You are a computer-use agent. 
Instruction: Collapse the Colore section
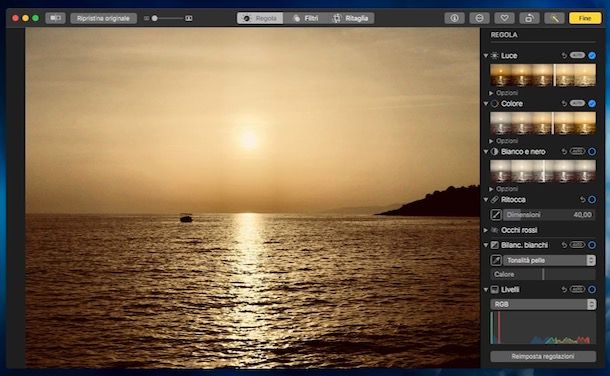[486, 104]
